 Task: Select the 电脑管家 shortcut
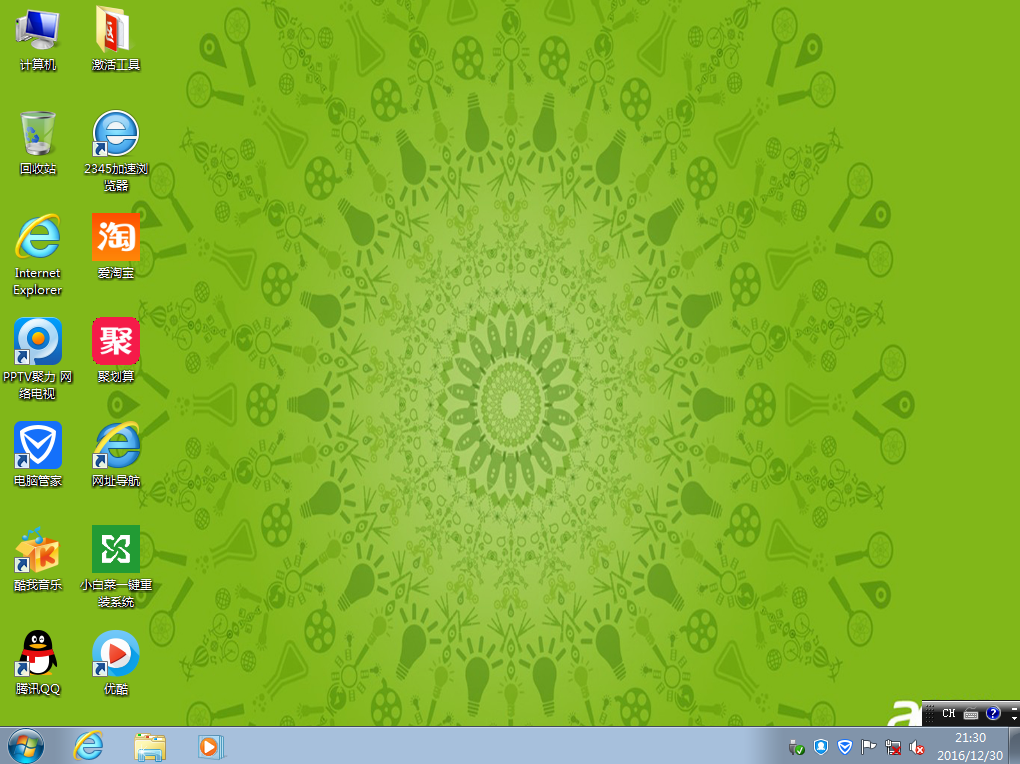click(x=38, y=454)
